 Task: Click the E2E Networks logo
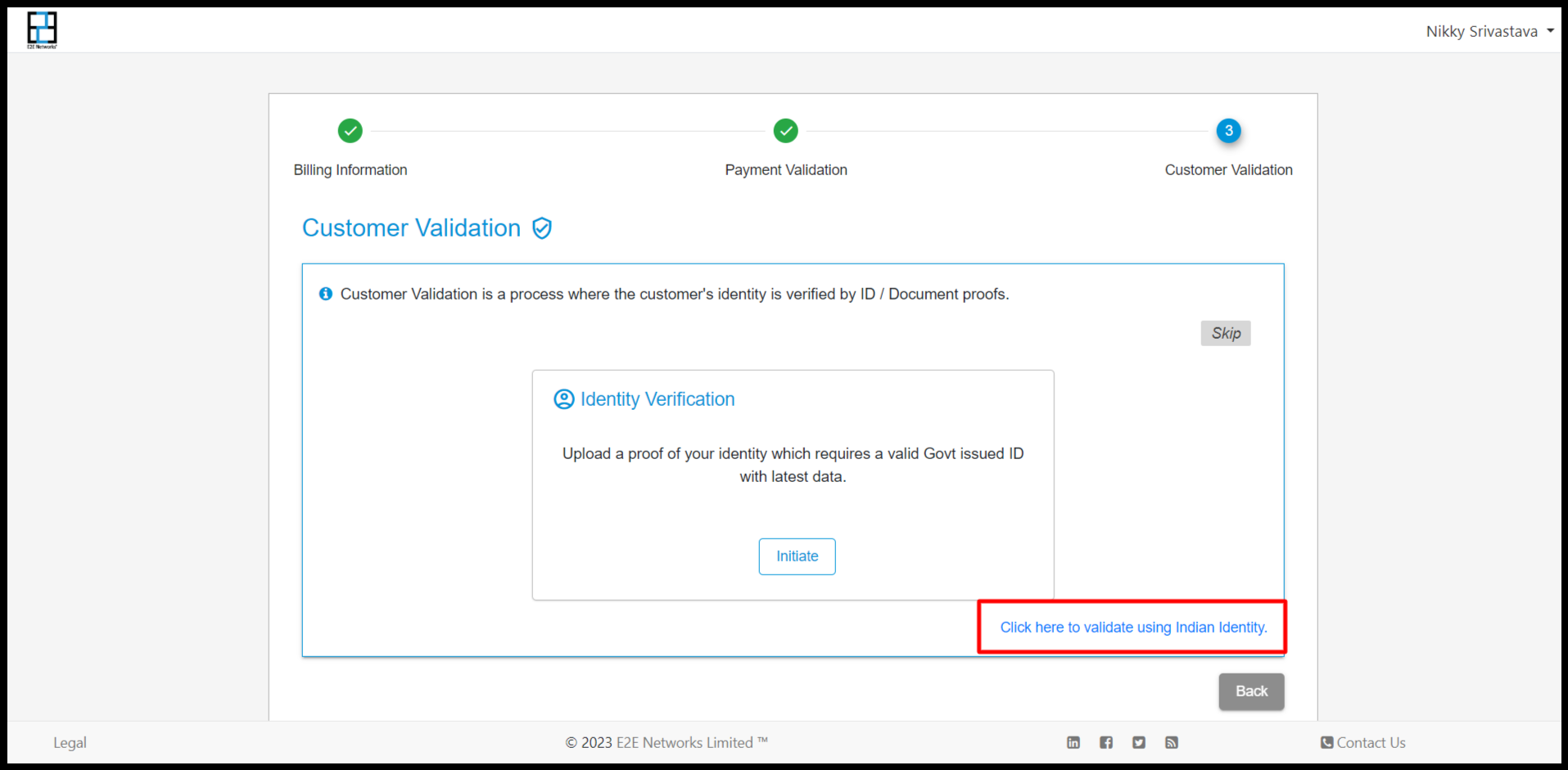(x=42, y=30)
